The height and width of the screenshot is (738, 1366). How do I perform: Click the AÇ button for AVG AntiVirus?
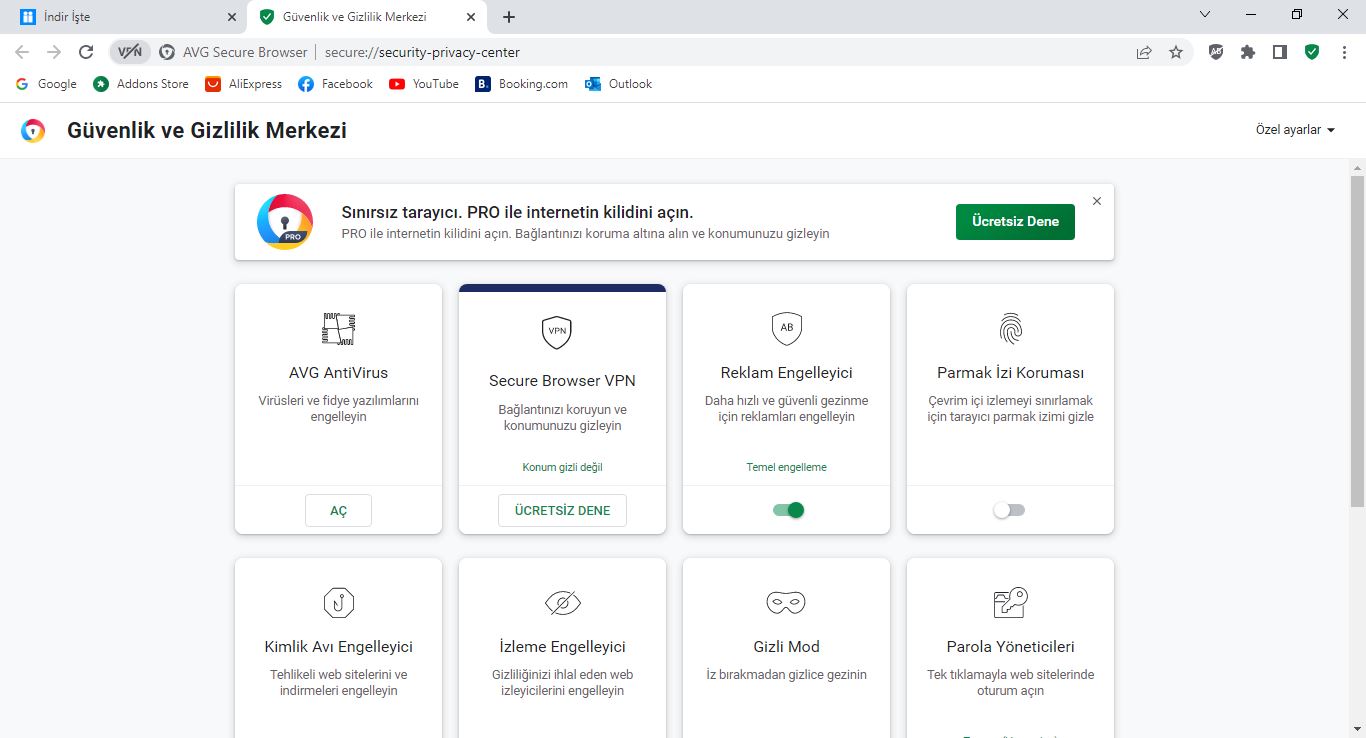[338, 510]
